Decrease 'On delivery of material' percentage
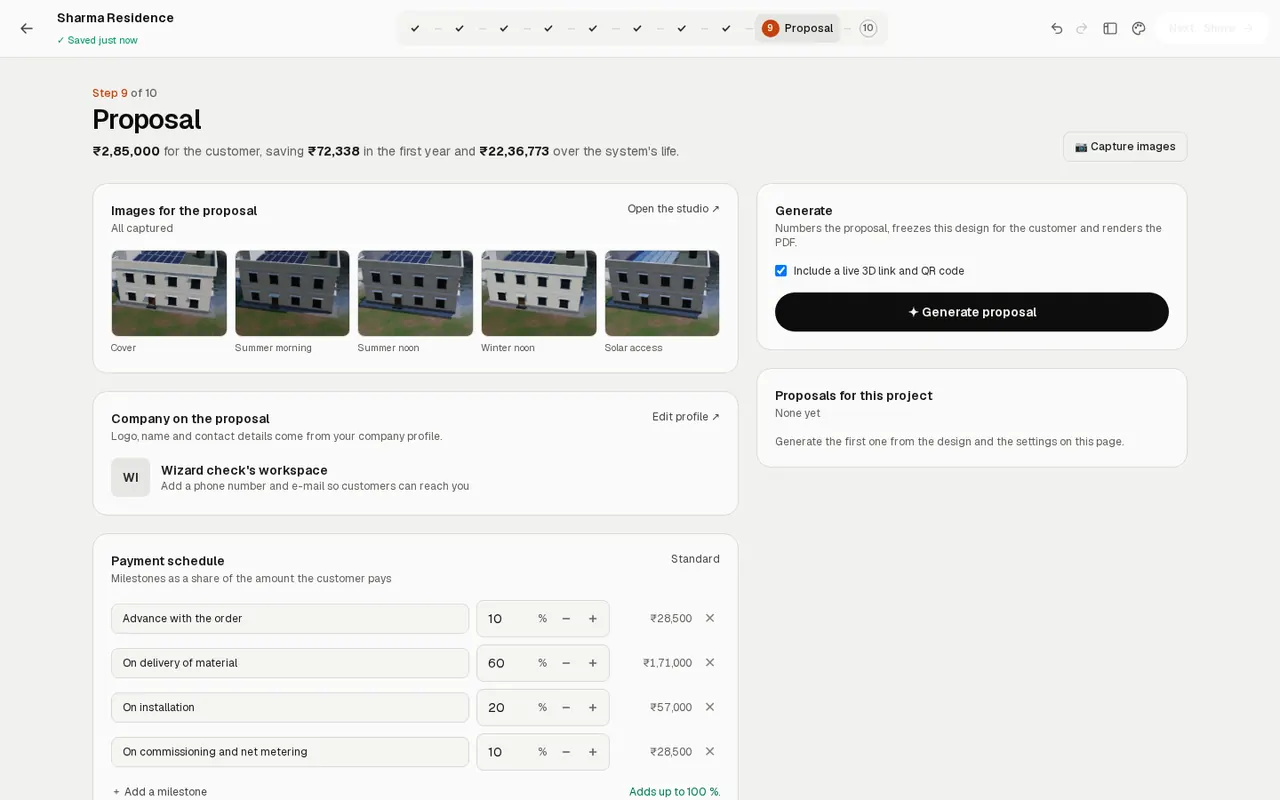 tap(566, 663)
